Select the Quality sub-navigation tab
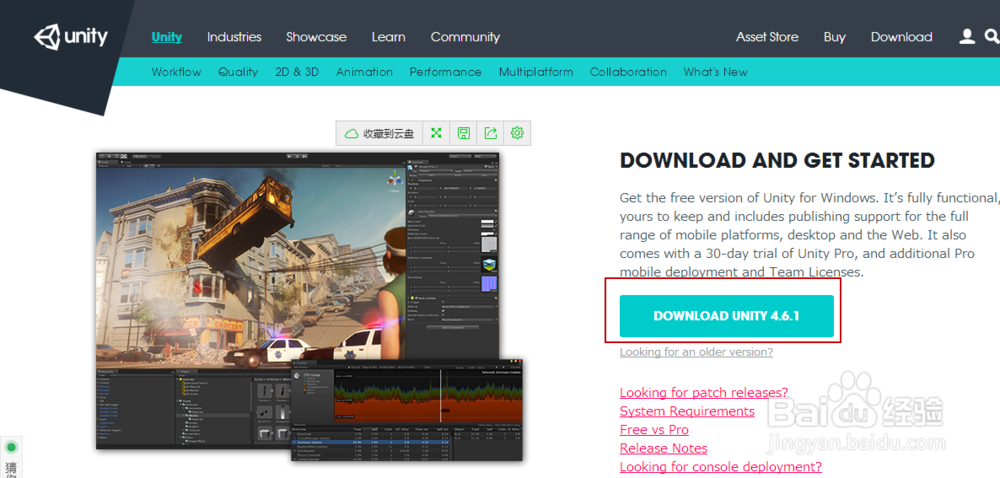 238,72
